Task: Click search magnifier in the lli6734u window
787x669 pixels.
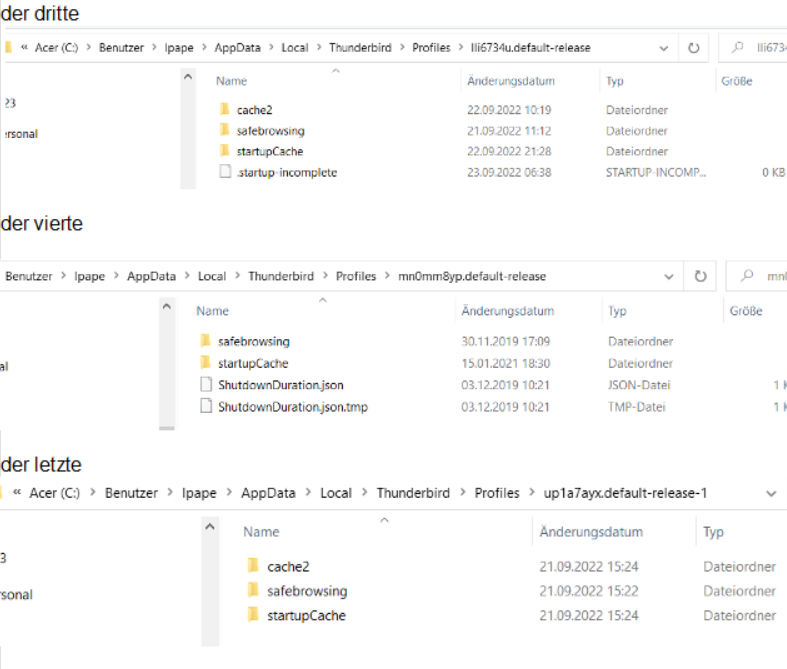Action: coord(739,48)
